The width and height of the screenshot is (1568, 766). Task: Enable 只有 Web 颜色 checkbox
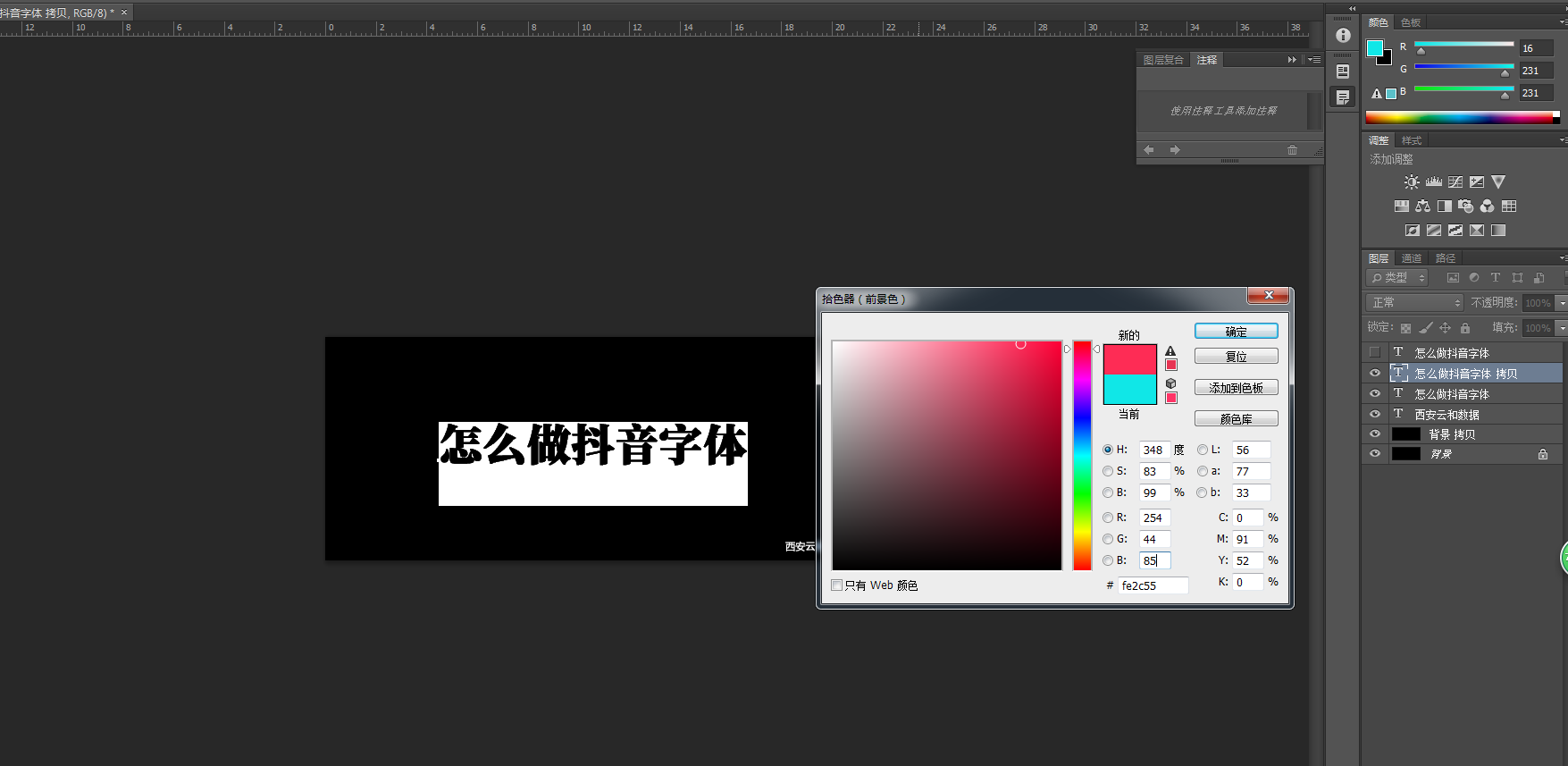coord(837,585)
